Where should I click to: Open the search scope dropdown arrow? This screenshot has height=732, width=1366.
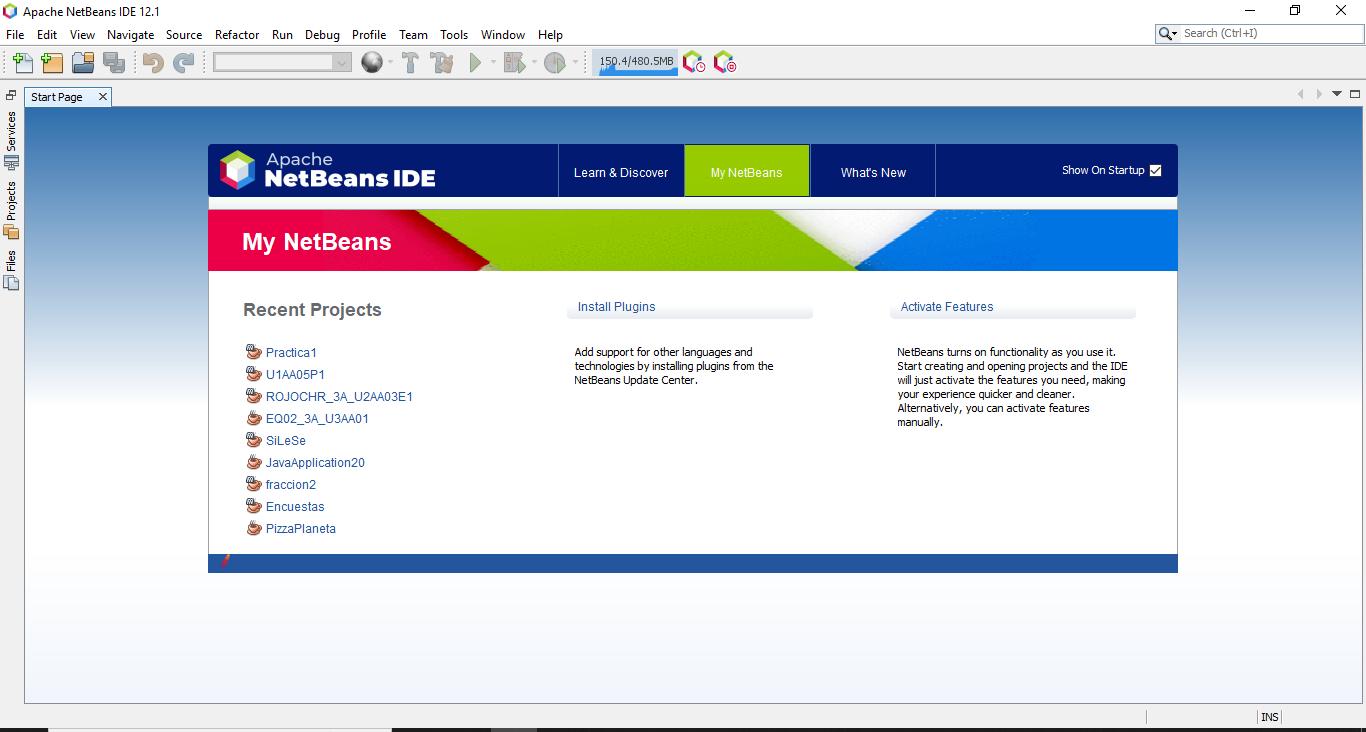pos(1175,33)
